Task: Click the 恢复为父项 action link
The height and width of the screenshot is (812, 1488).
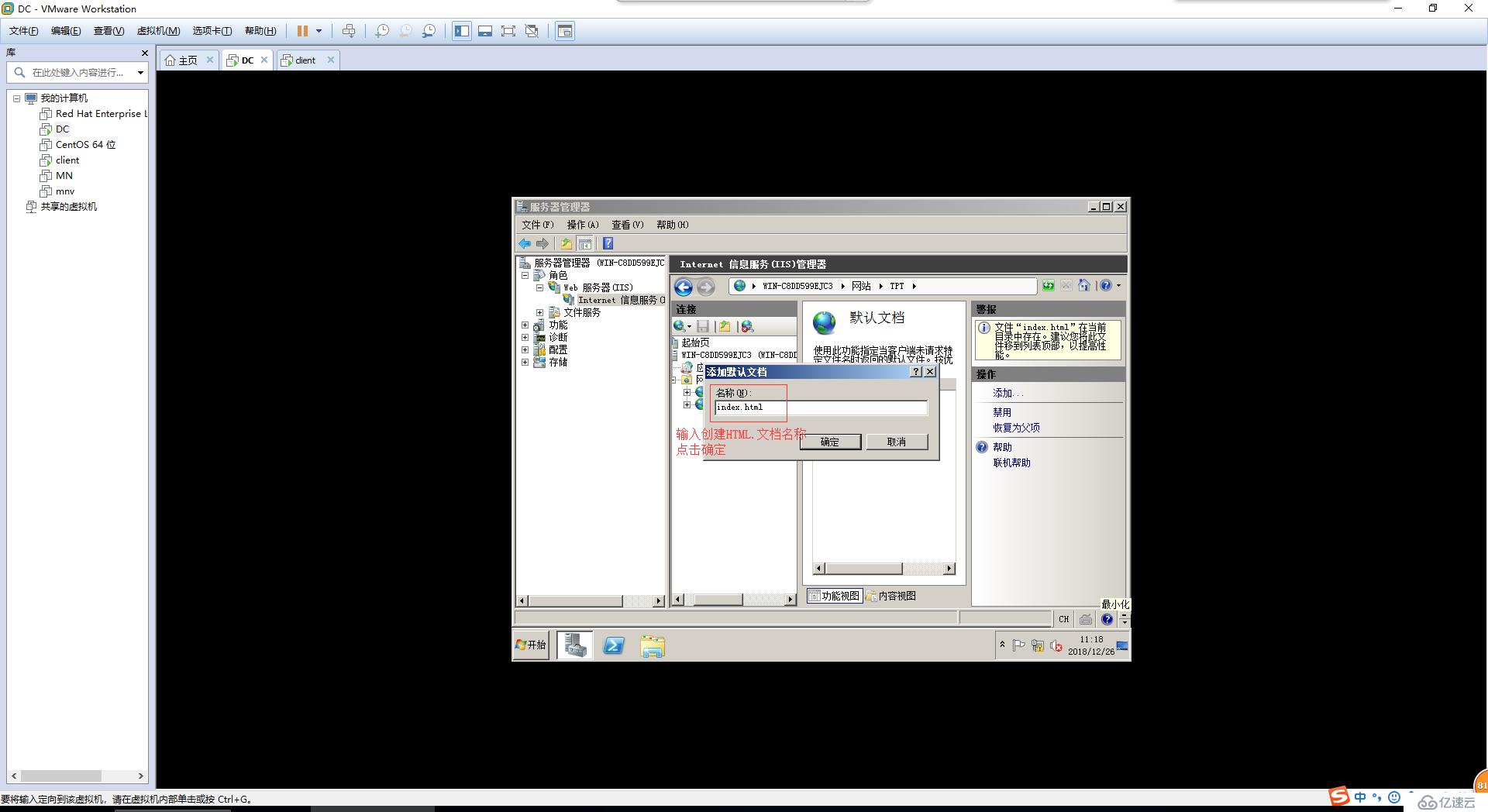Action: 1016,428
